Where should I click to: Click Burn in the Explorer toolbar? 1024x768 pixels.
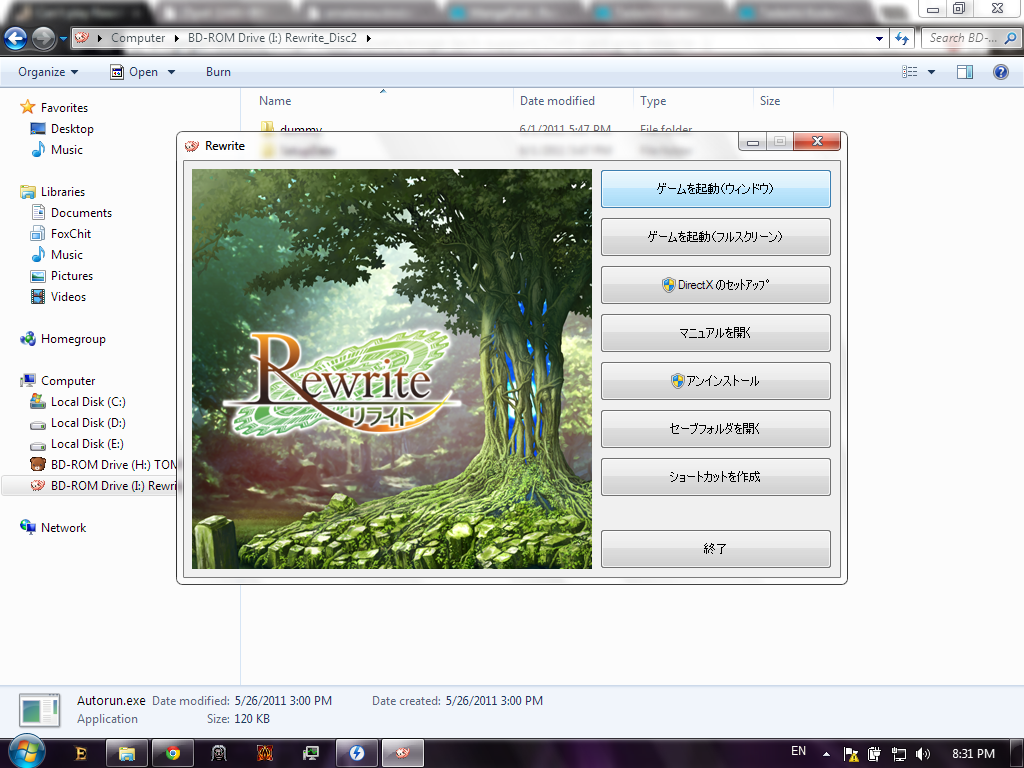(x=218, y=72)
